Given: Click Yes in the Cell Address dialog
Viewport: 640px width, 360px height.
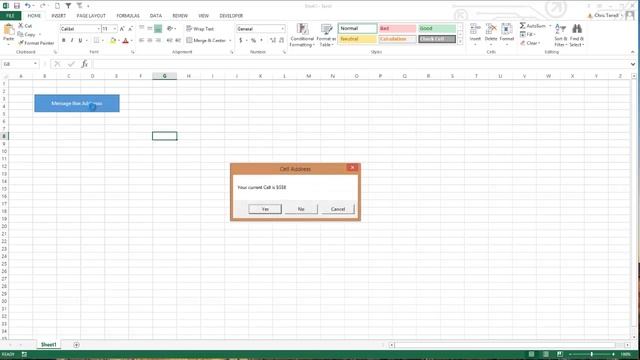Looking at the screenshot, I should tap(265, 209).
